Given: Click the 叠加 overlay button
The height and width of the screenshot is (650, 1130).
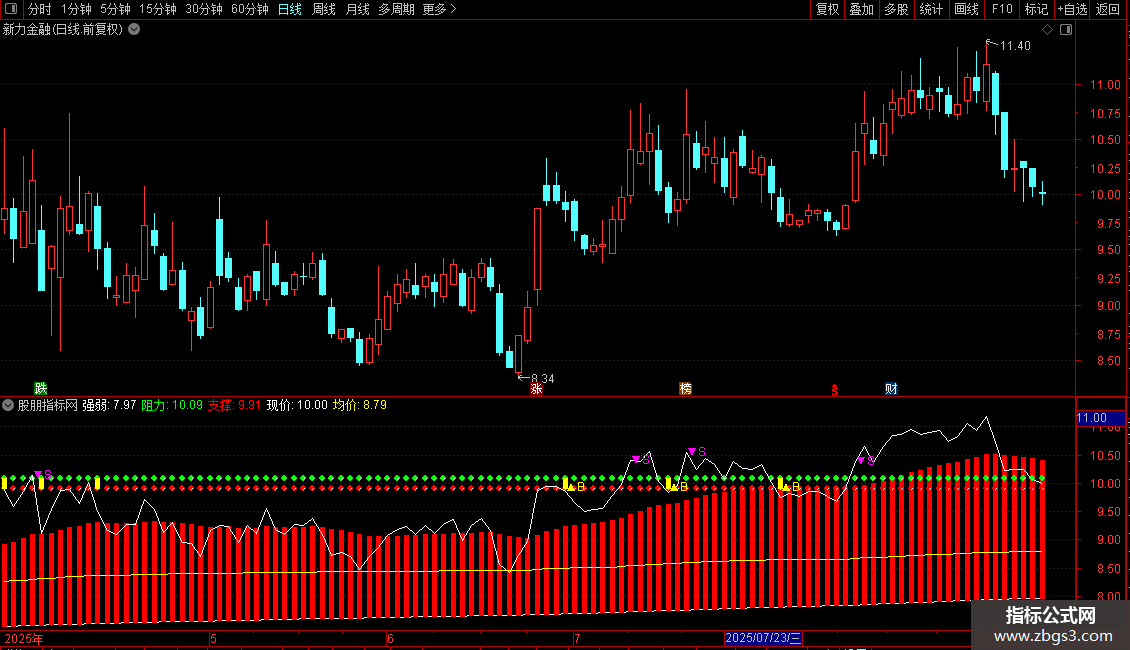Looking at the screenshot, I should point(861,9).
